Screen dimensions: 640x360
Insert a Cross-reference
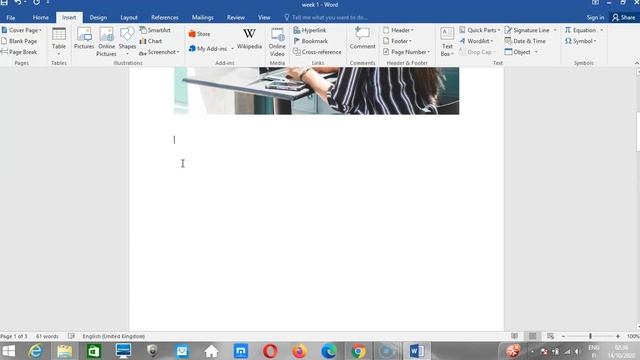click(x=317, y=52)
